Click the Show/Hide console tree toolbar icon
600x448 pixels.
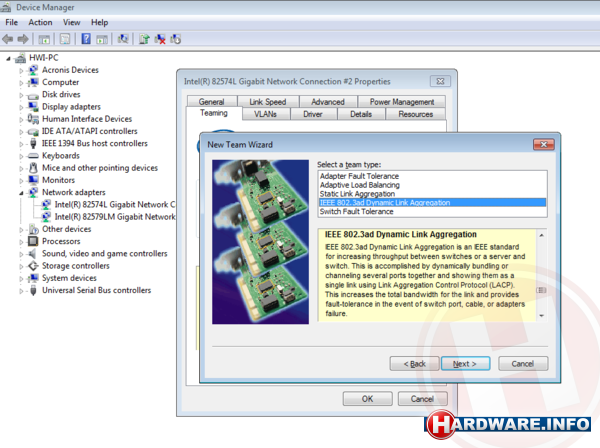click(44, 39)
